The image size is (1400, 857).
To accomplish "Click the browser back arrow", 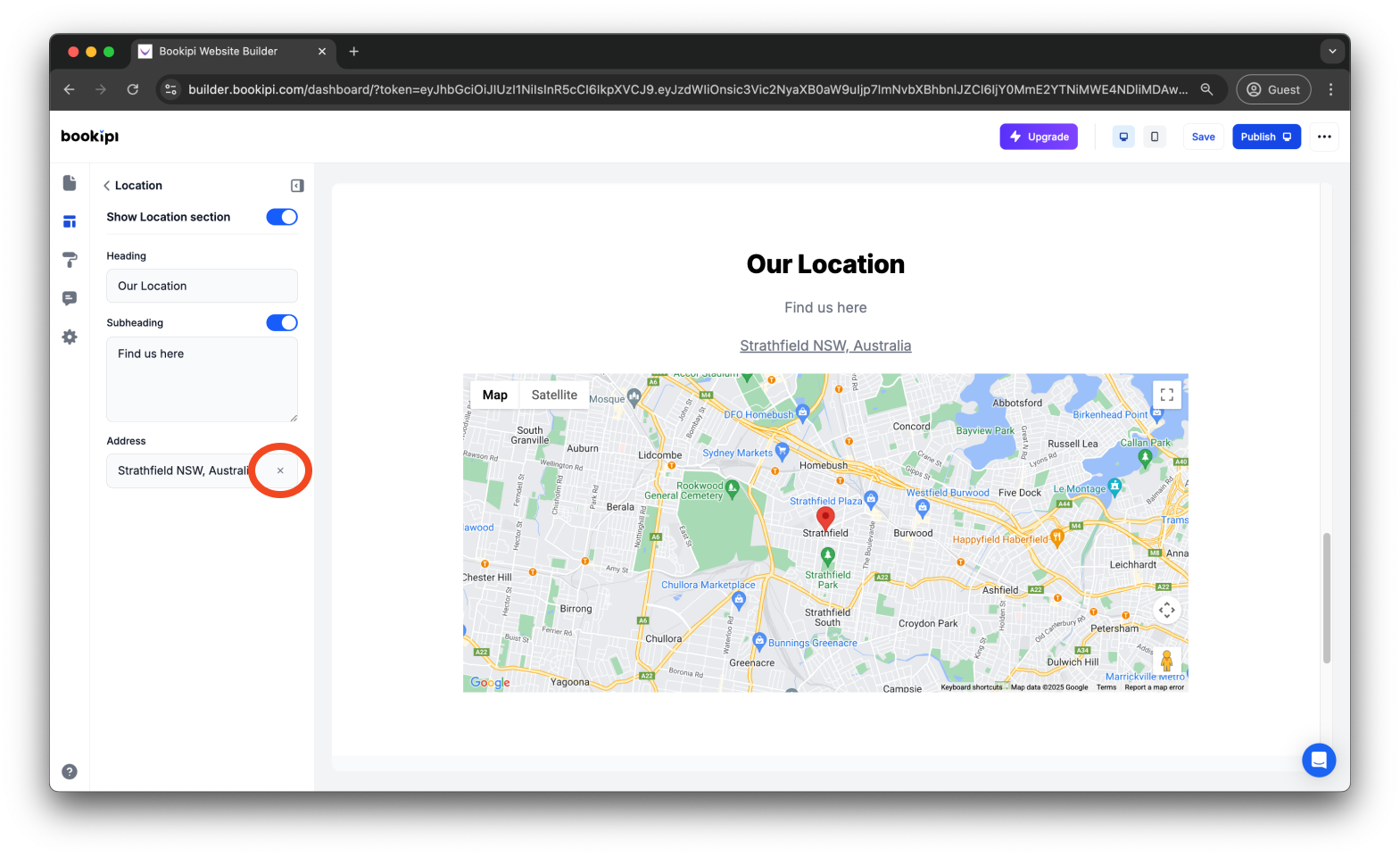I will click(70, 89).
